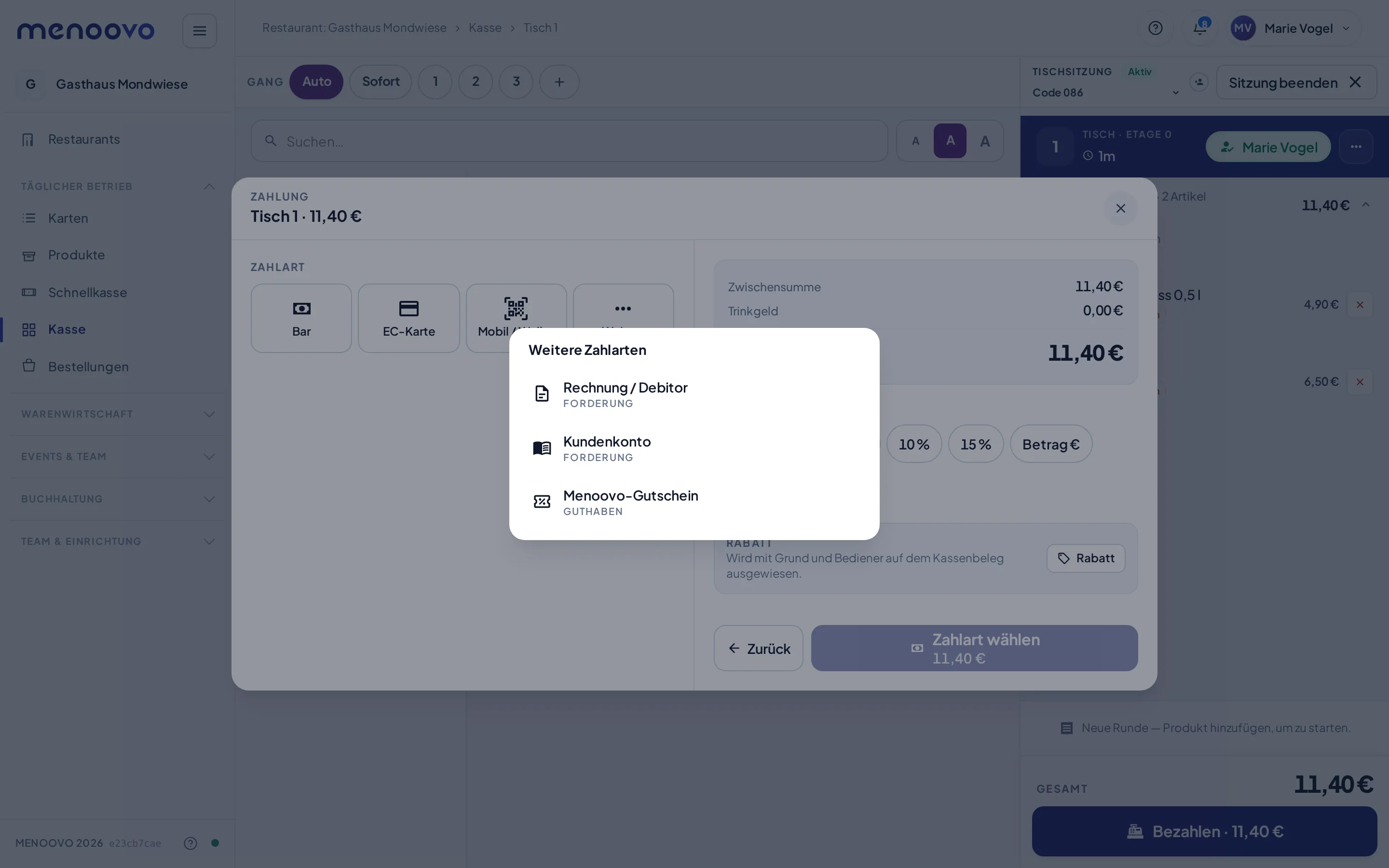Expand Buchhaltung section
The image size is (1389, 868).
click(118, 499)
